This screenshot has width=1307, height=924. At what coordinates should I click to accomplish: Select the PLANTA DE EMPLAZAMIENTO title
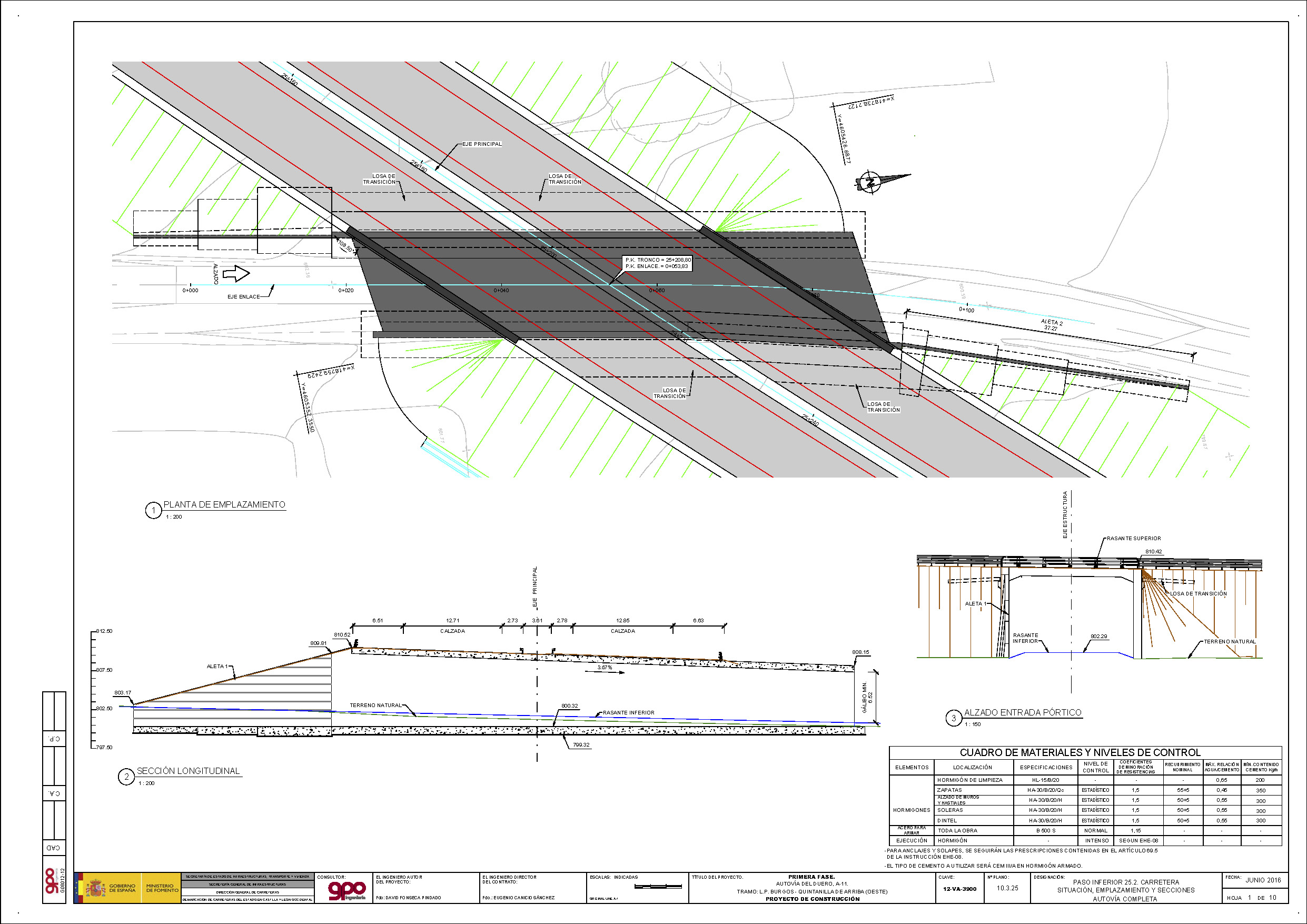[x=224, y=504]
